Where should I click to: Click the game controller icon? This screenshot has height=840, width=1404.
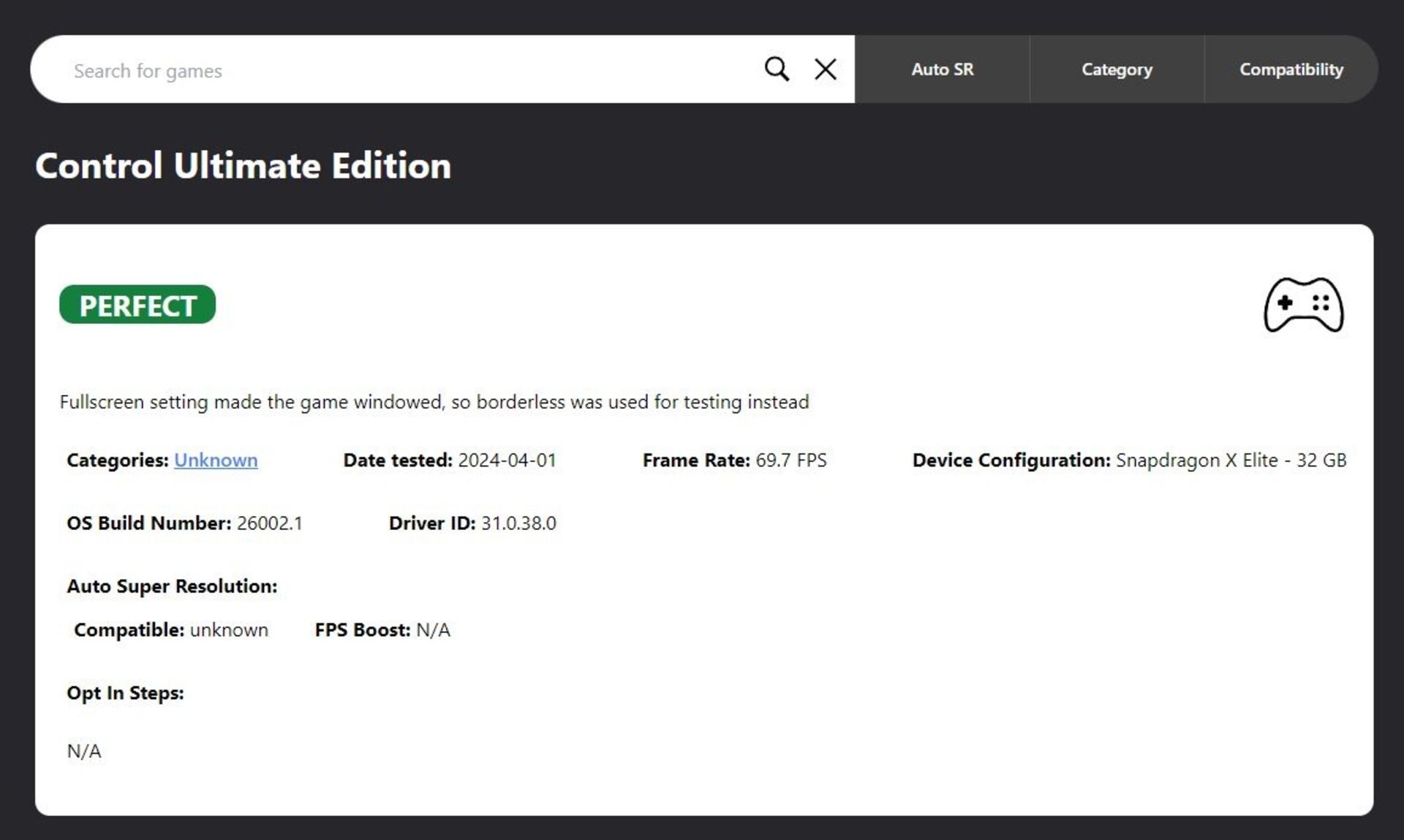pyautogui.click(x=1304, y=305)
